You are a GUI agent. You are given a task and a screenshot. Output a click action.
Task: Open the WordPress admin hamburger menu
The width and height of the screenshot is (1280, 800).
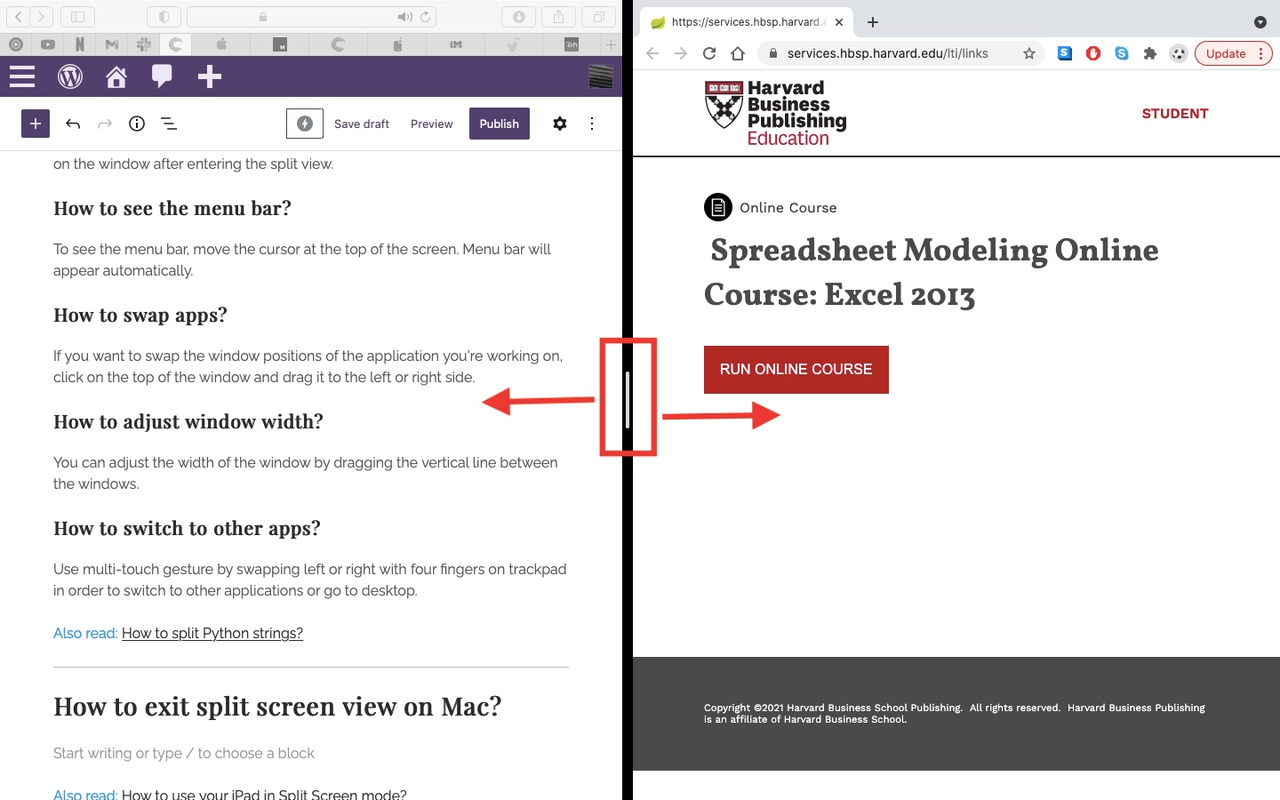point(22,76)
